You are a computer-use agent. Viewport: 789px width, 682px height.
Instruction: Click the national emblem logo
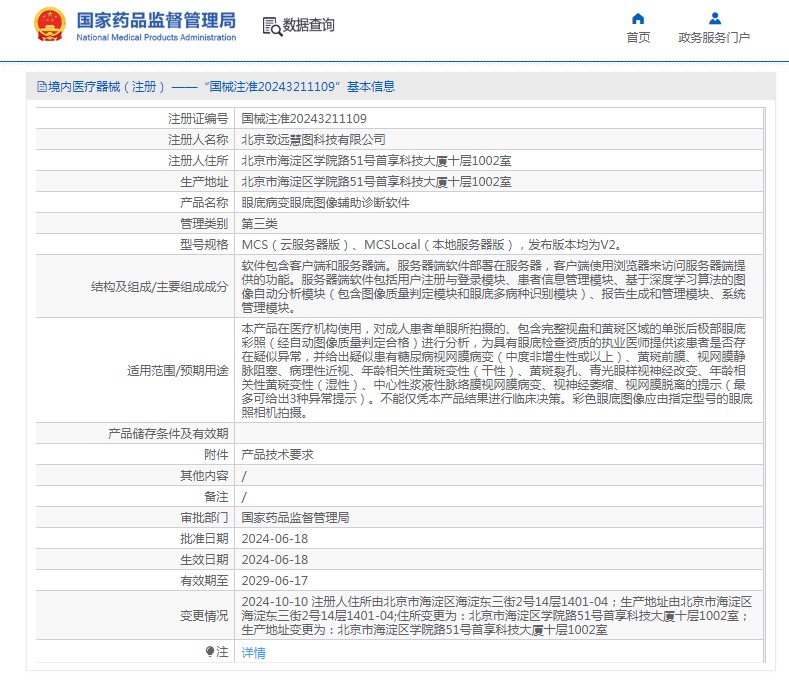coord(50,25)
